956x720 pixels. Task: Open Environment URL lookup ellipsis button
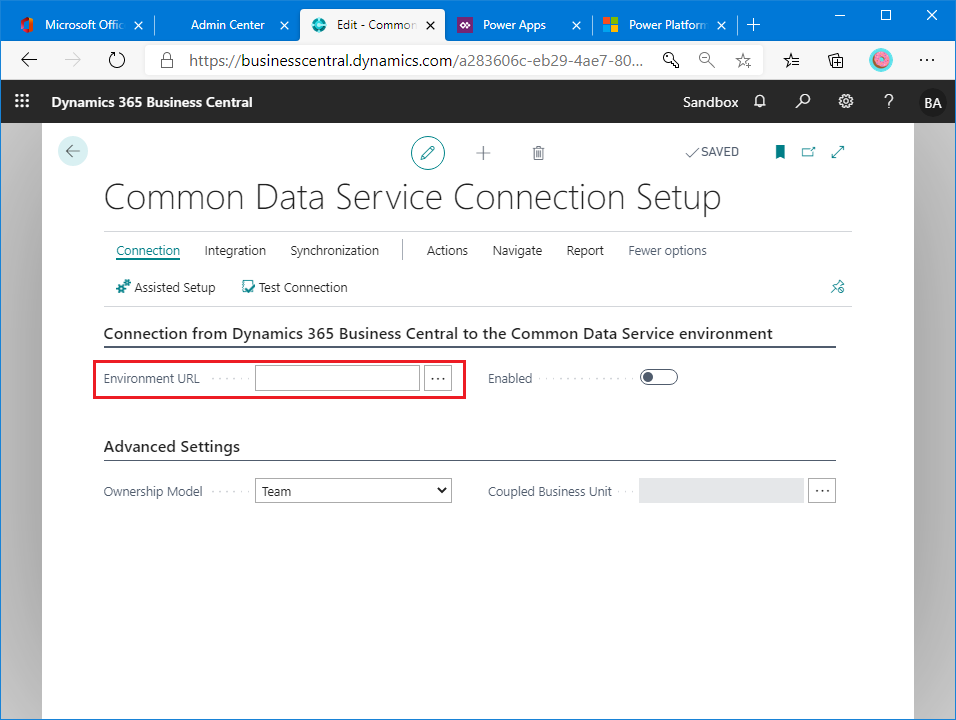point(438,379)
